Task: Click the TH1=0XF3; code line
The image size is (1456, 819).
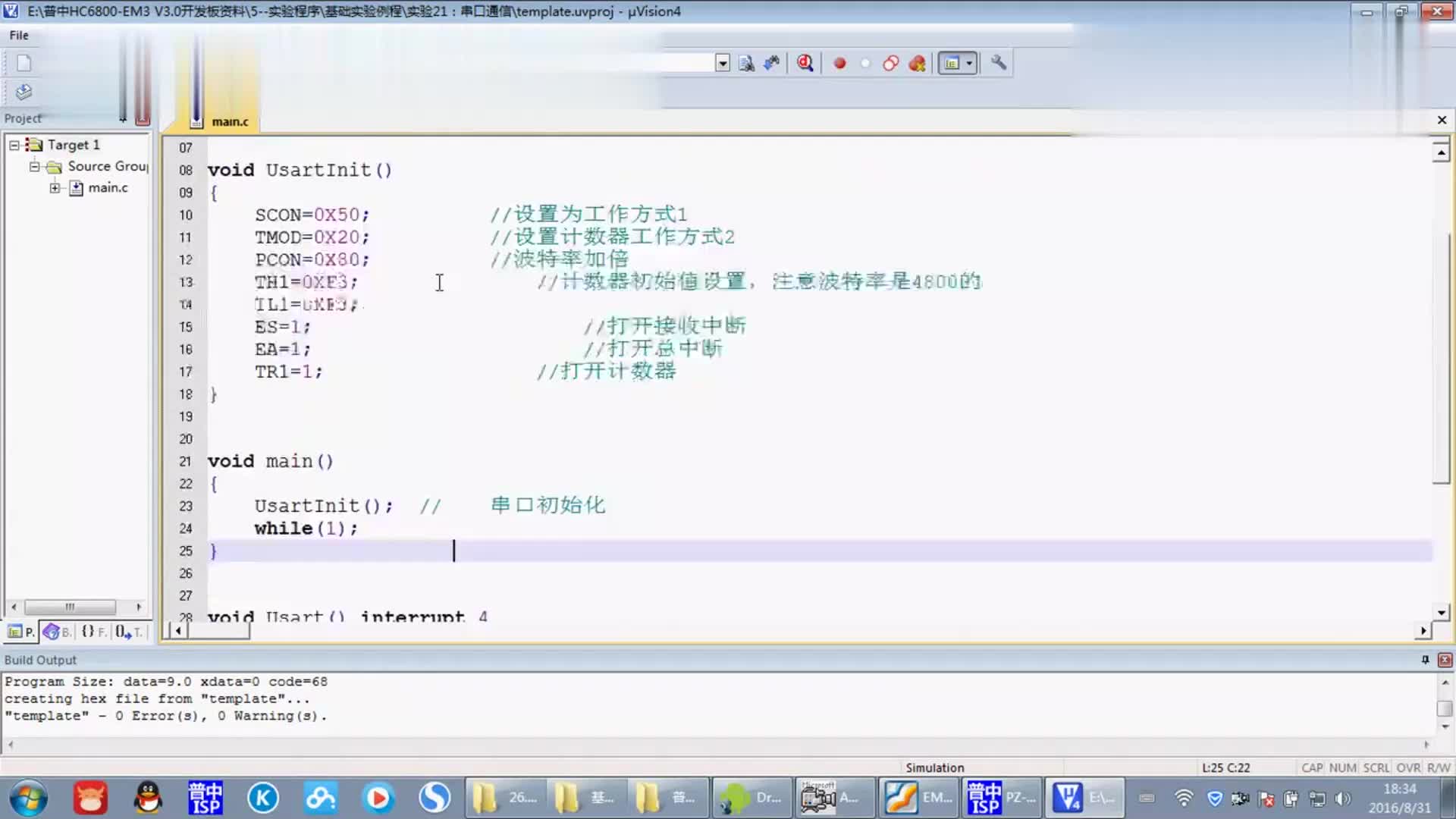Action: (x=306, y=282)
